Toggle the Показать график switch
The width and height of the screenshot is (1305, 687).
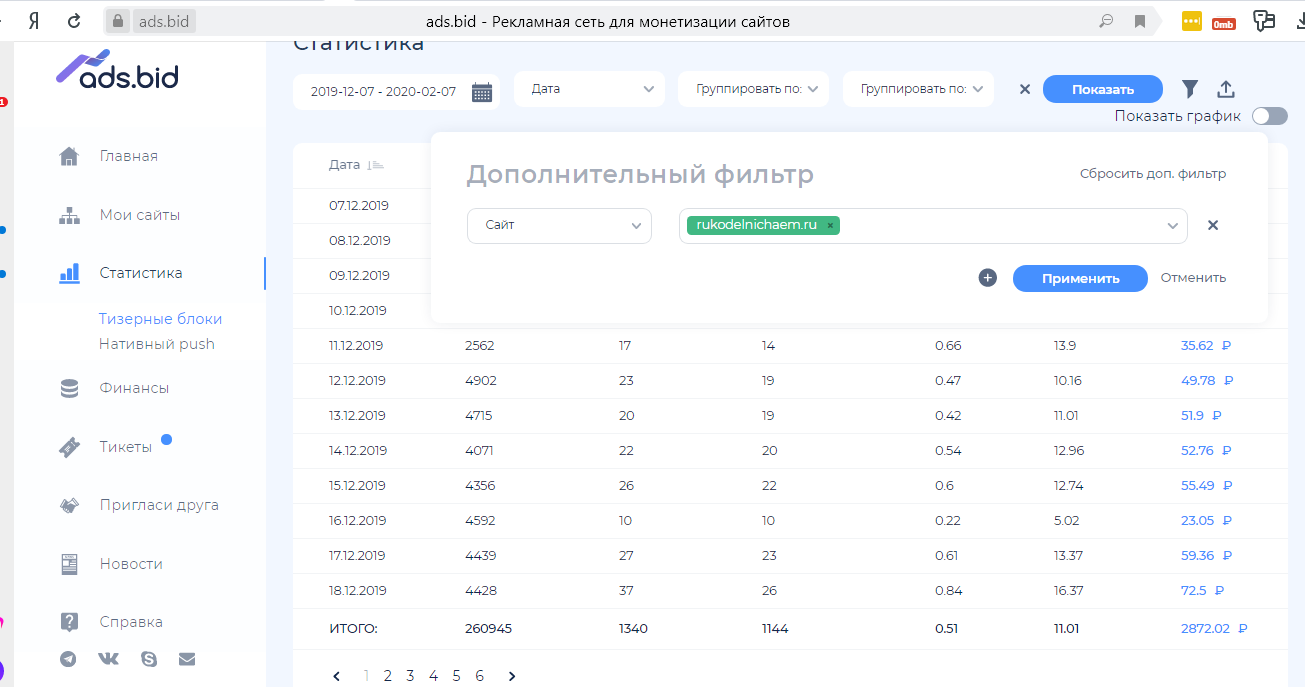pyautogui.click(x=1269, y=116)
